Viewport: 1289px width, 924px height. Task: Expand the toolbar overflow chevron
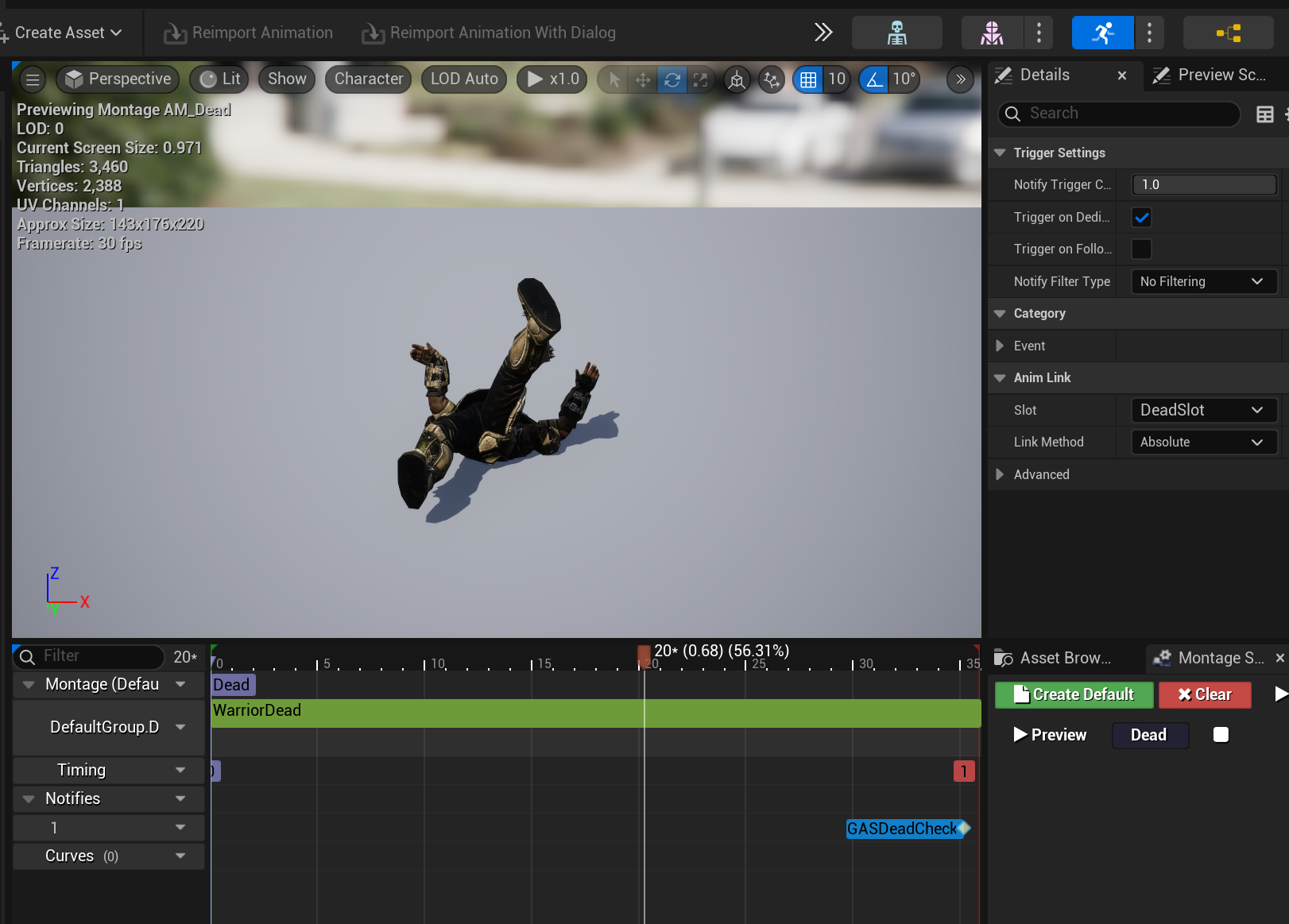tap(823, 33)
